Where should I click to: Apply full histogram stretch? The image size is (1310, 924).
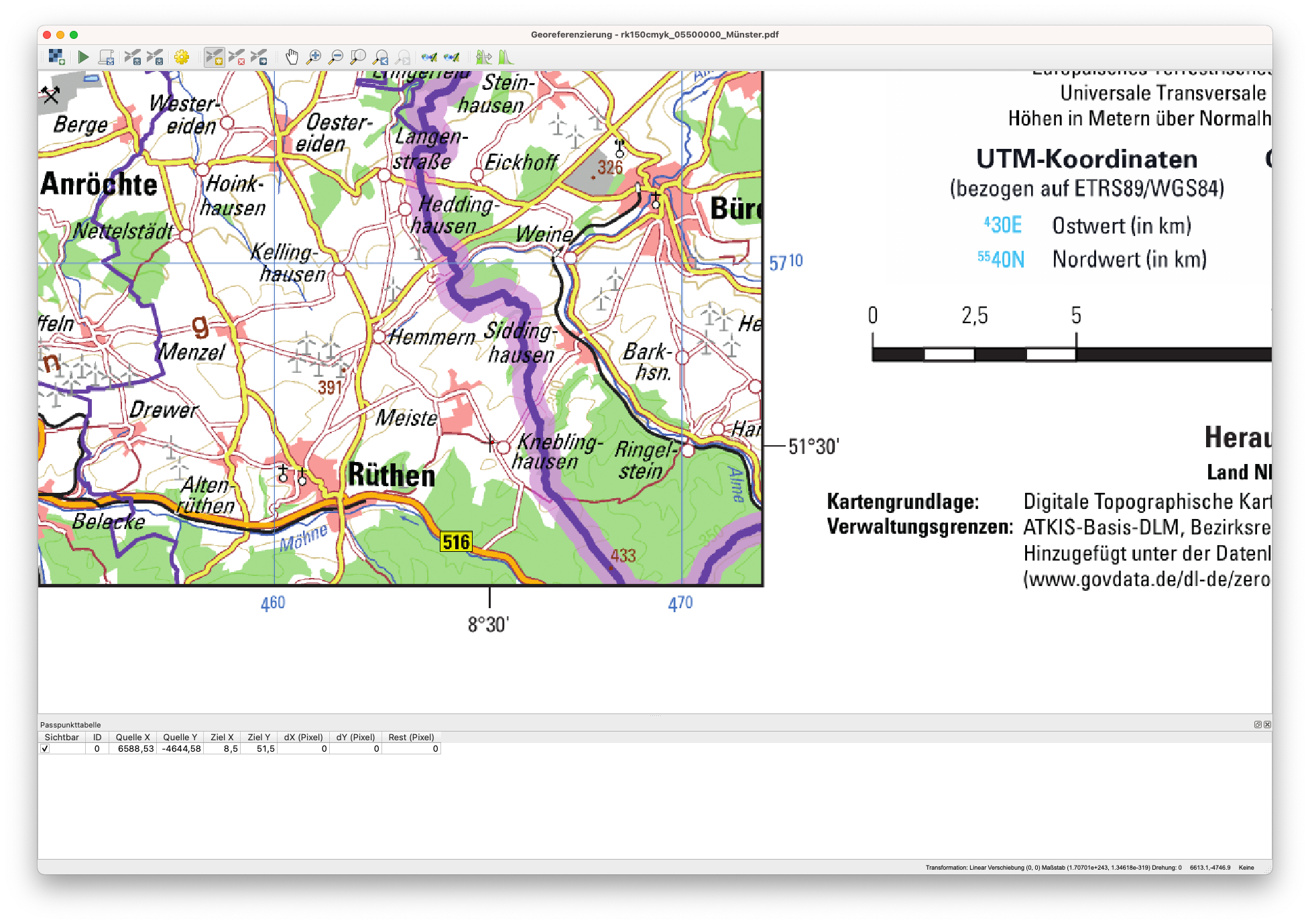[483, 57]
